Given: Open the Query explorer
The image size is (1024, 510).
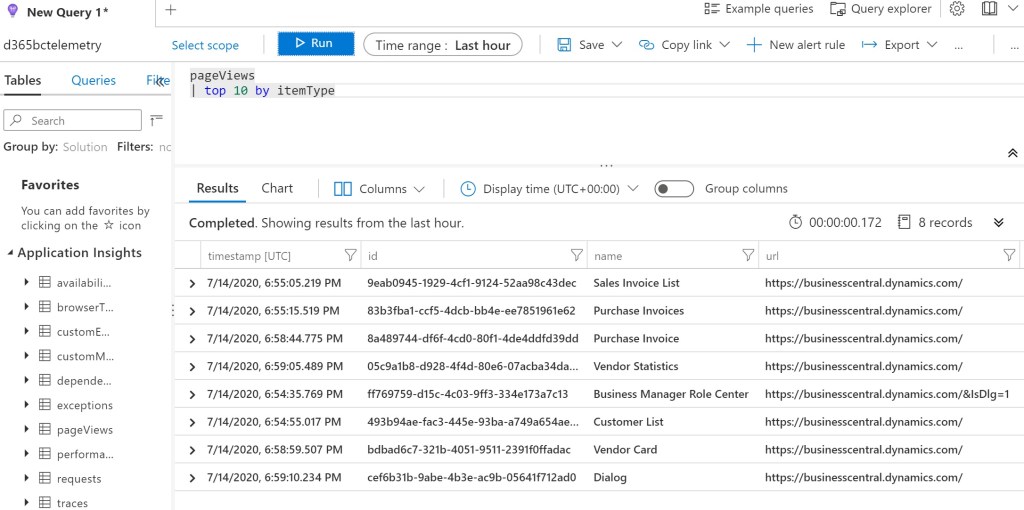Looking at the screenshot, I should point(880,9).
